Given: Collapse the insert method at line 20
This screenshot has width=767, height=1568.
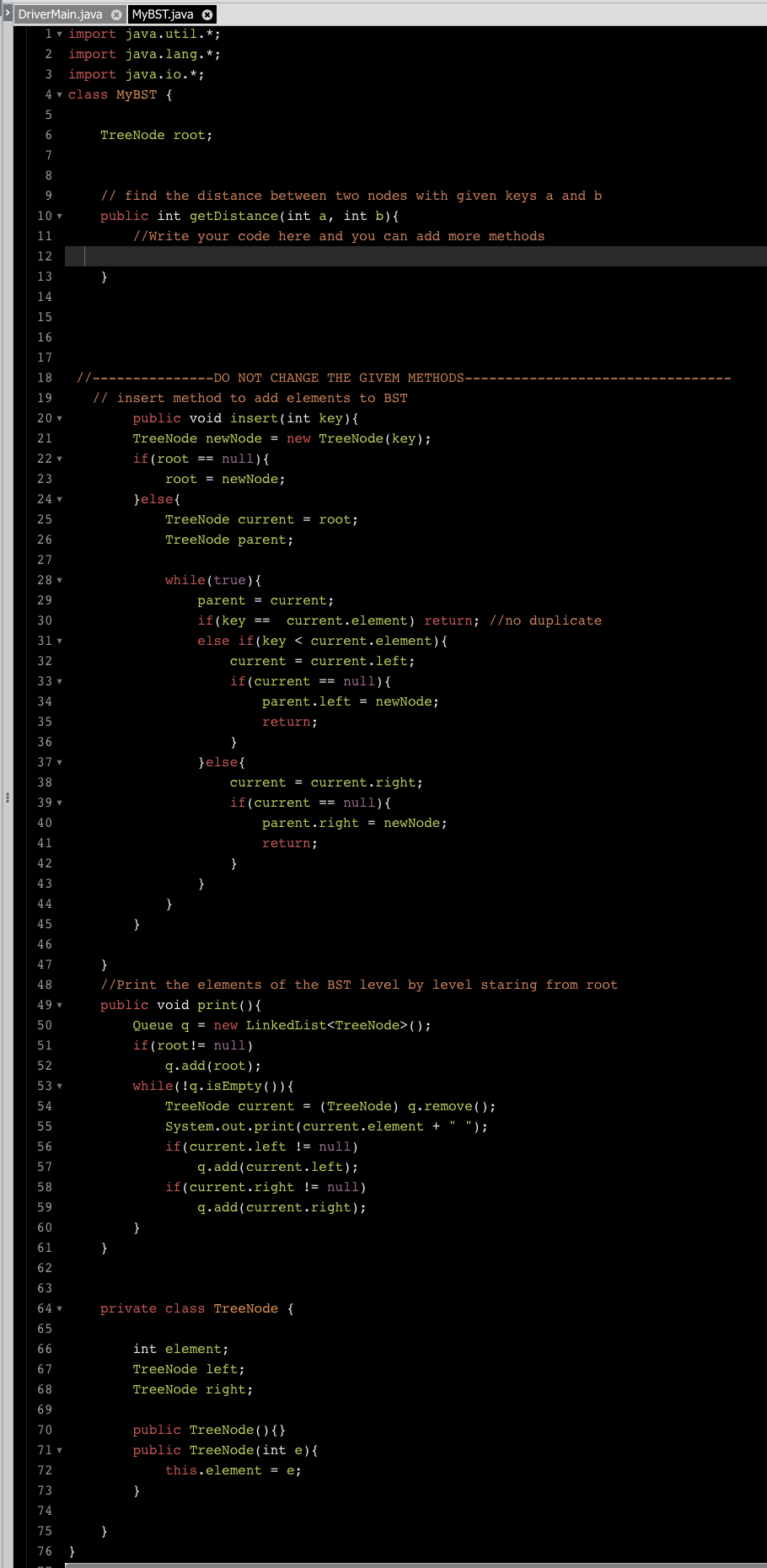Looking at the screenshot, I should pos(59,418).
